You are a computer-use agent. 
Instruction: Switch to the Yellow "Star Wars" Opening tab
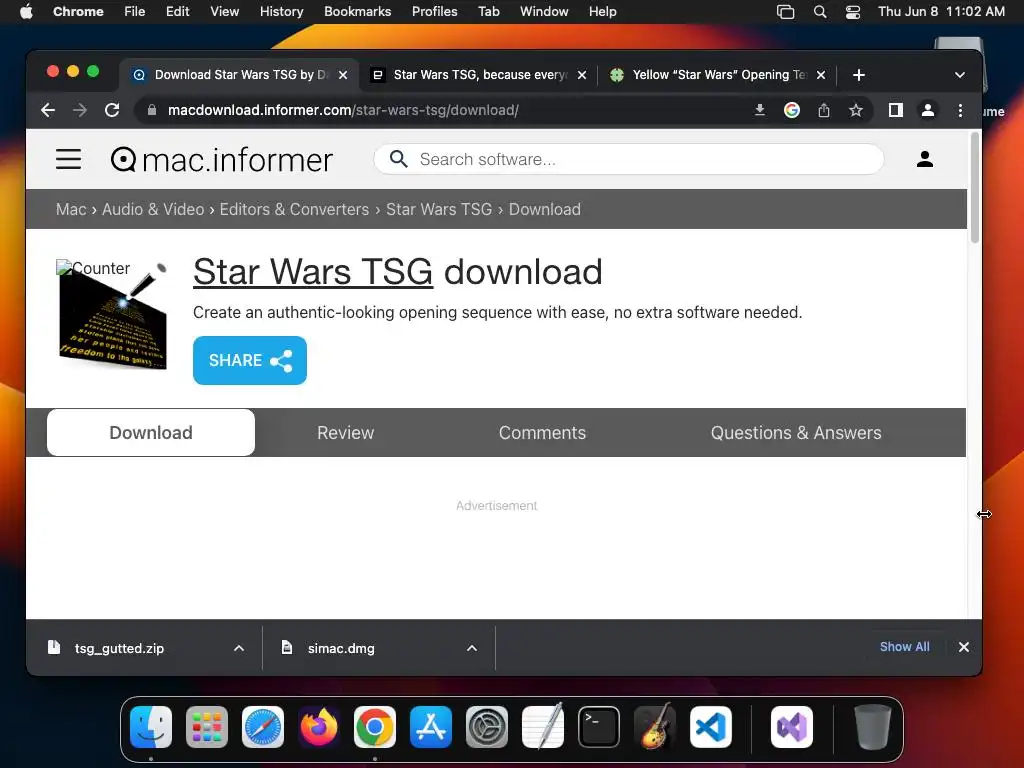coord(718,75)
